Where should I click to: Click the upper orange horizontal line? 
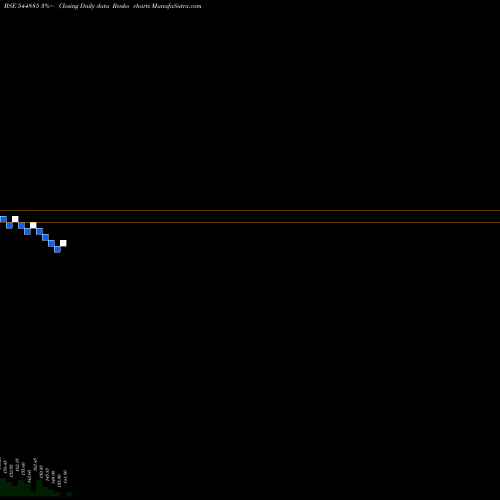pos(250,210)
